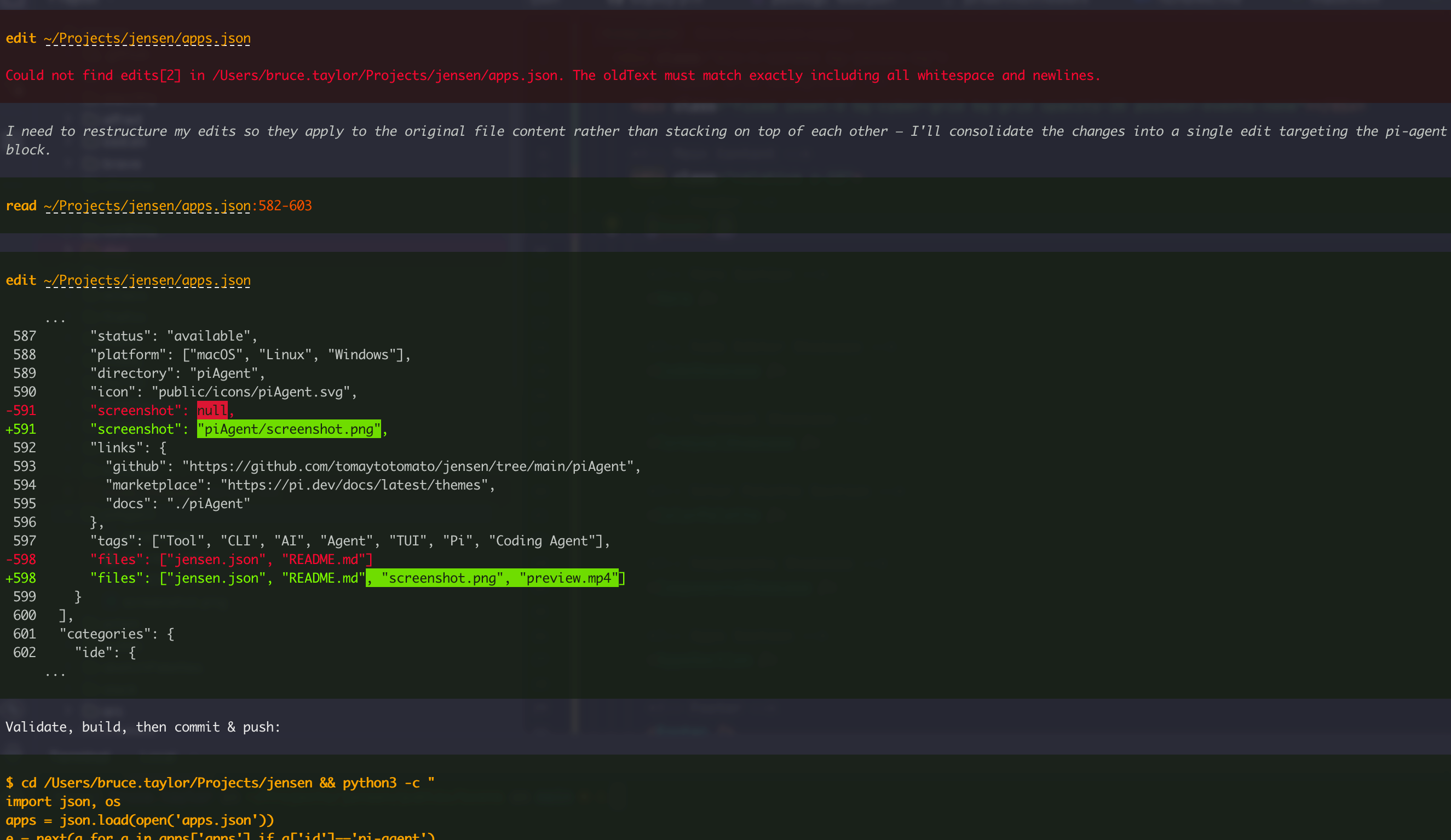
Task: Click line 587 '"status": "available"'
Action: click(174, 336)
